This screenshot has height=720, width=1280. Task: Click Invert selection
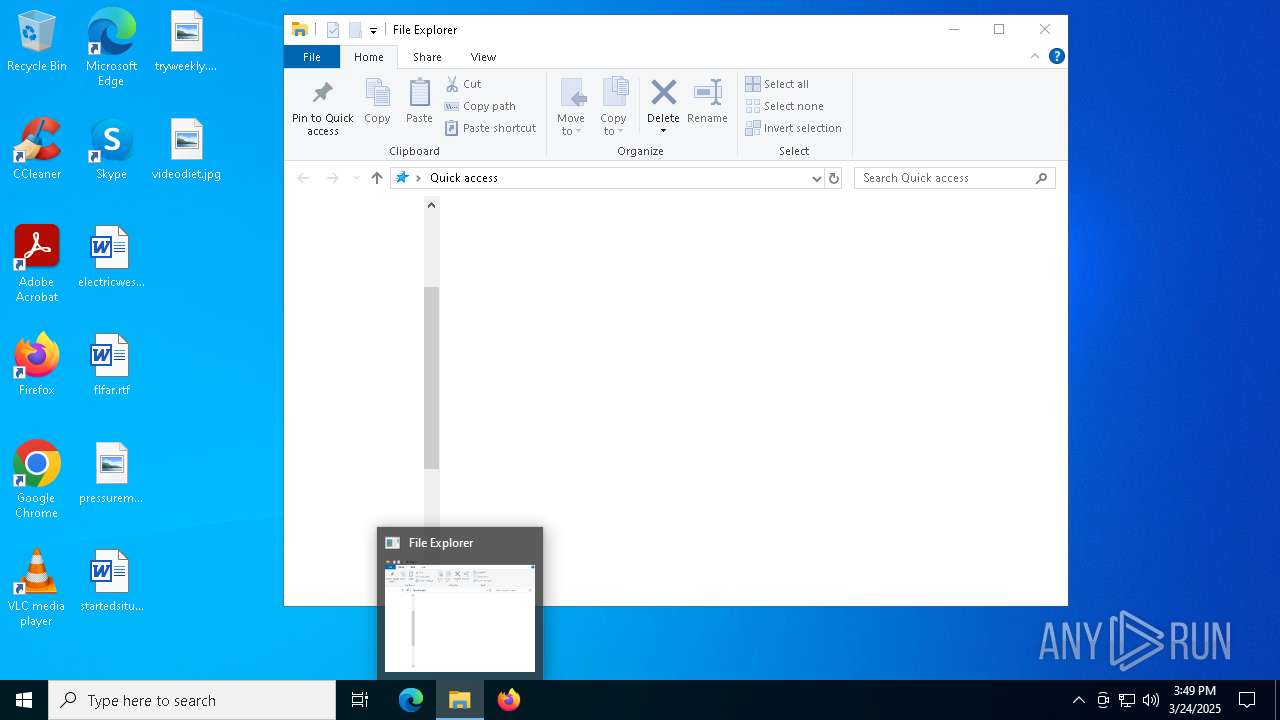[x=793, y=128]
